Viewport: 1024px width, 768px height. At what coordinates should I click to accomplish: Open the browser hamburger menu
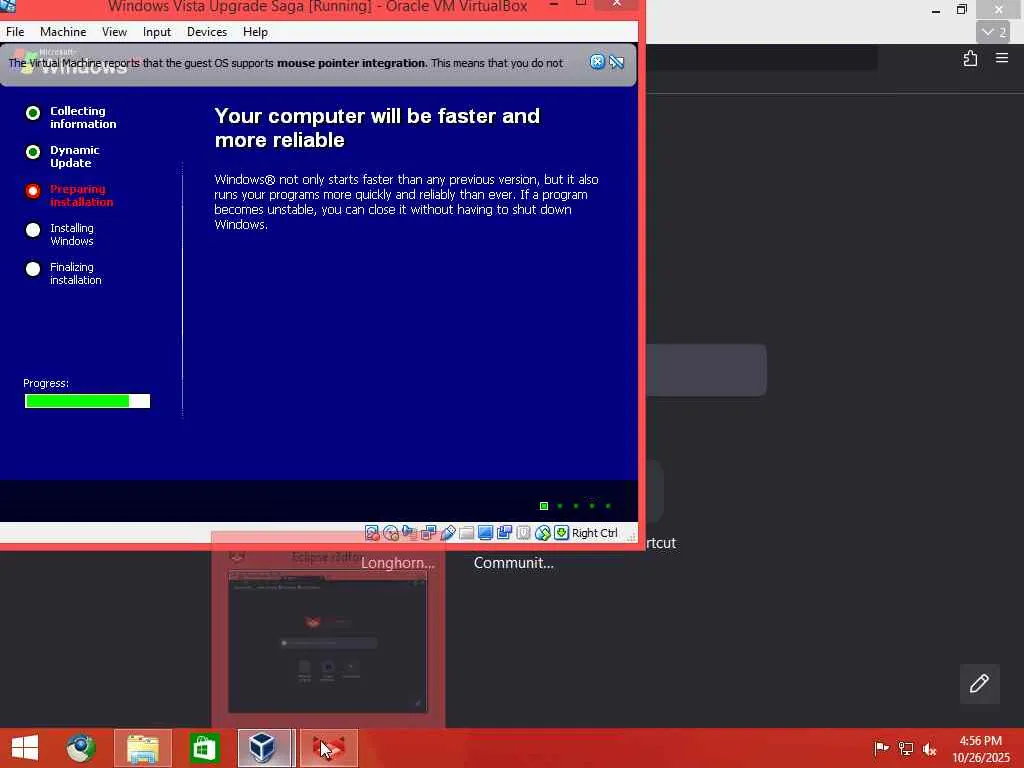(x=1002, y=58)
